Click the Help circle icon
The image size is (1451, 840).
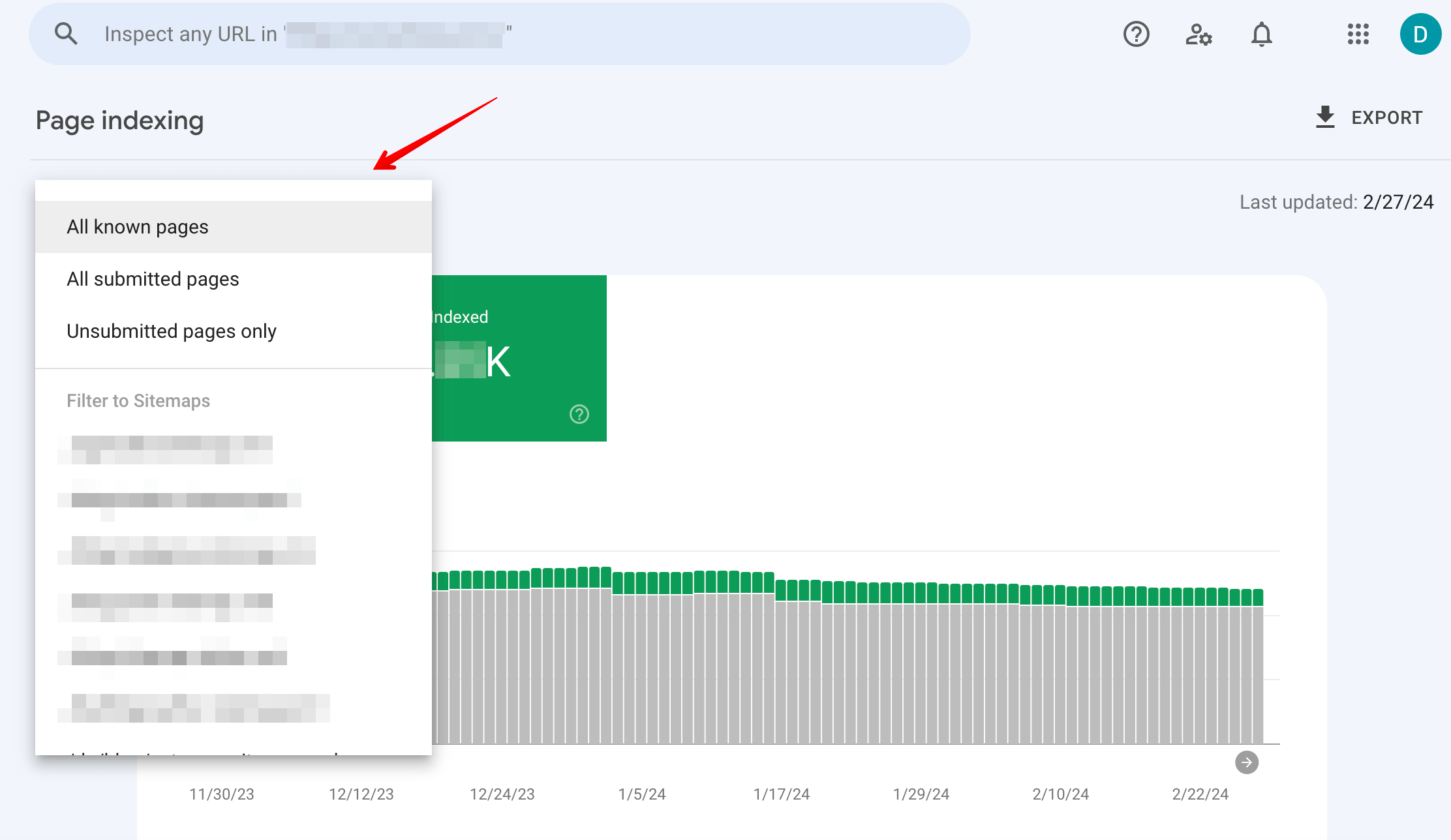(x=1136, y=33)
